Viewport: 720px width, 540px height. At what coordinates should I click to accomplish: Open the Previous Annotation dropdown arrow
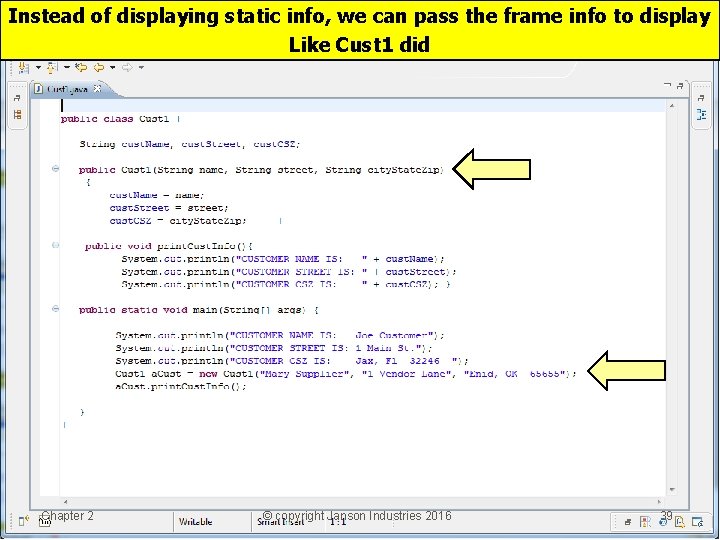click(x=67, y=68)
